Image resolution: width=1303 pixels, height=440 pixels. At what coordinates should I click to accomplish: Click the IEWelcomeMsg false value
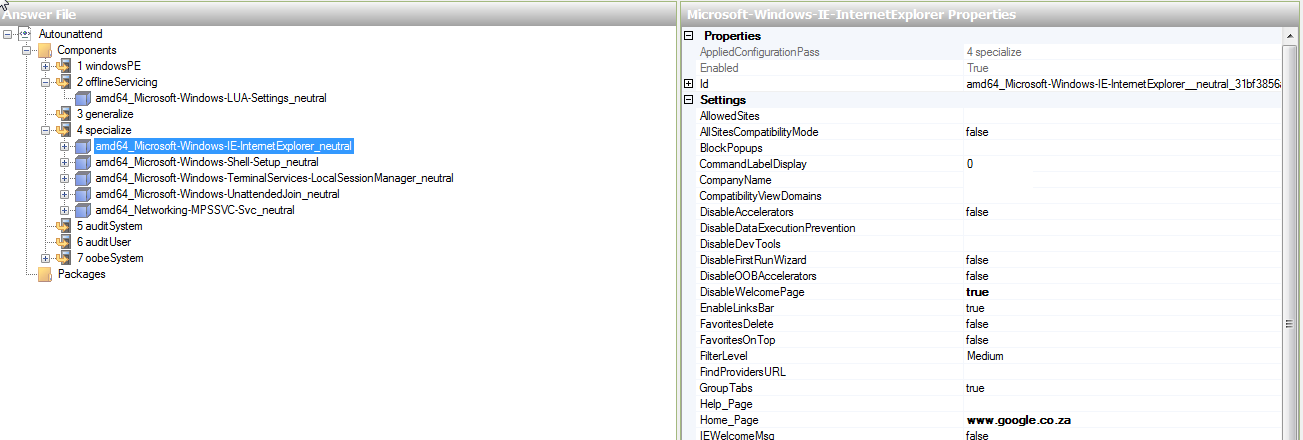coord(977,436)
